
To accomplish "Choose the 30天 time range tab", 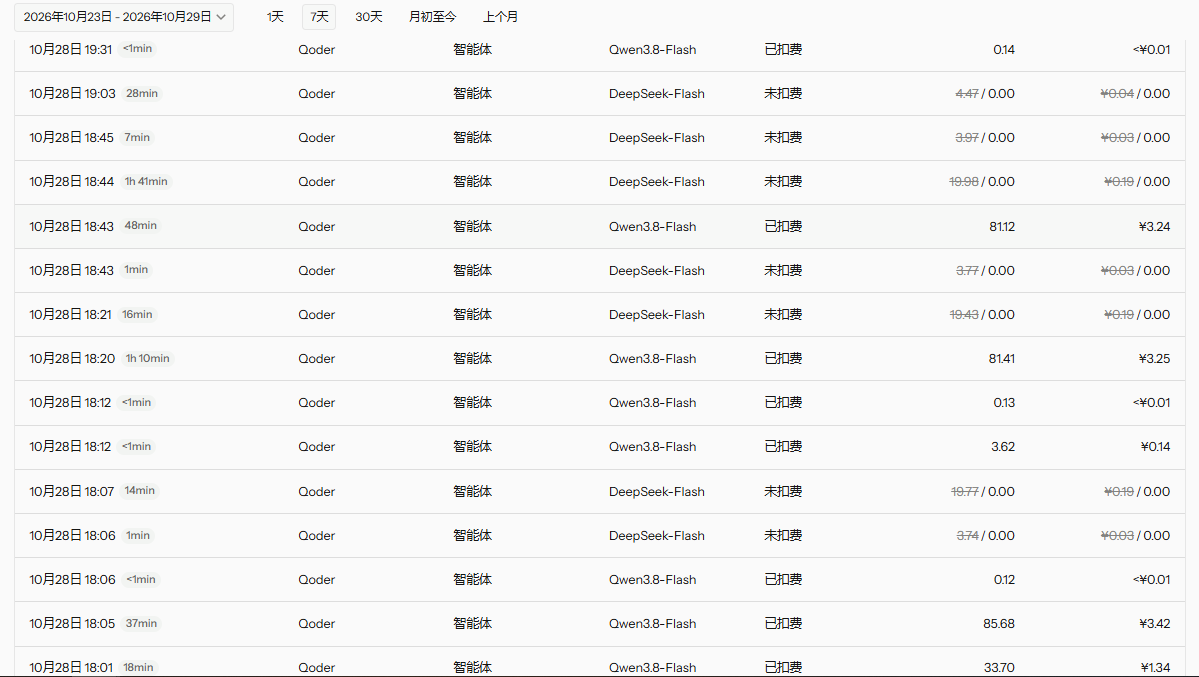I will pos(369,17).
